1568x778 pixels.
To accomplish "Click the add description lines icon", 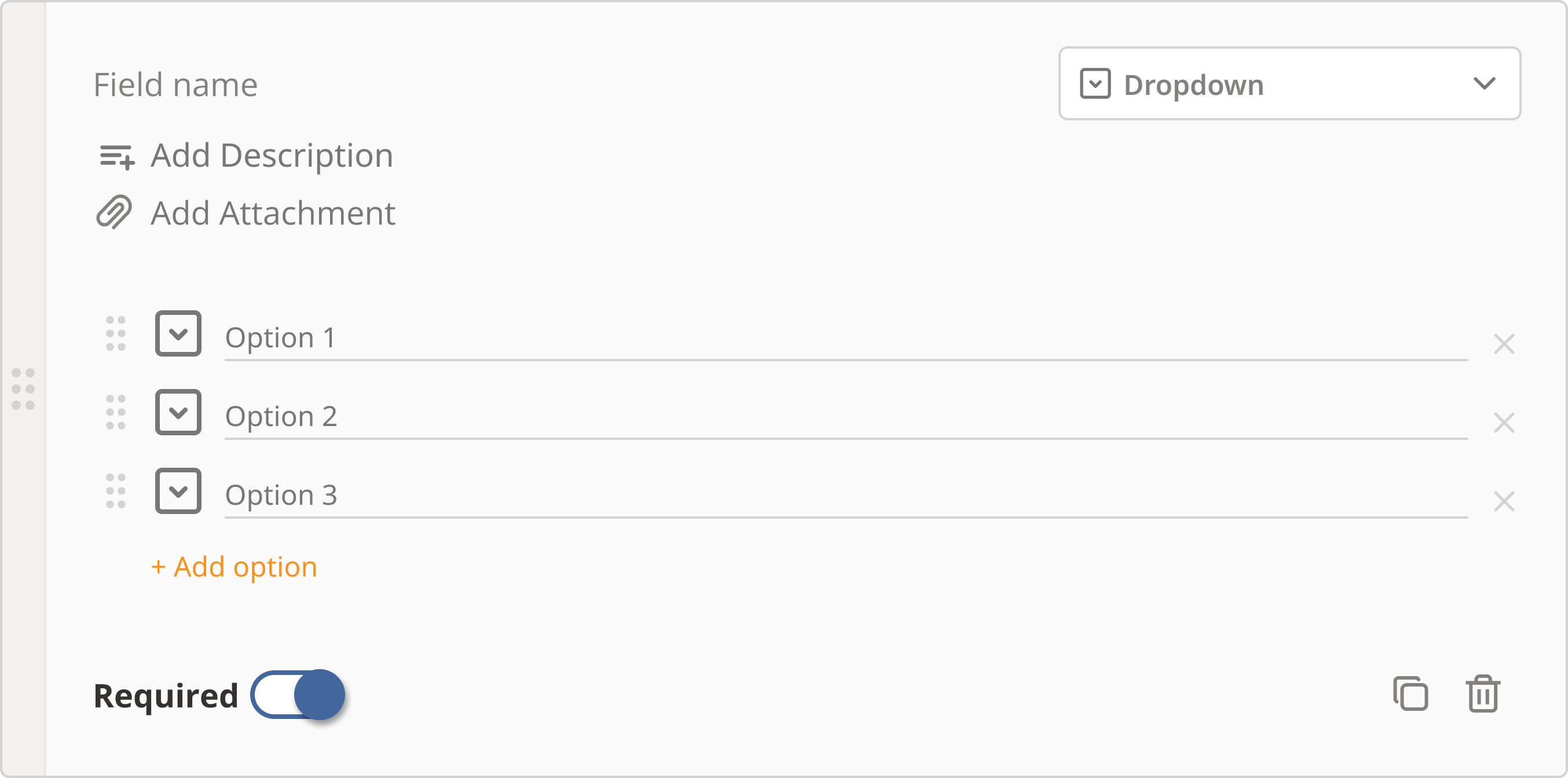I will (116, 156).
